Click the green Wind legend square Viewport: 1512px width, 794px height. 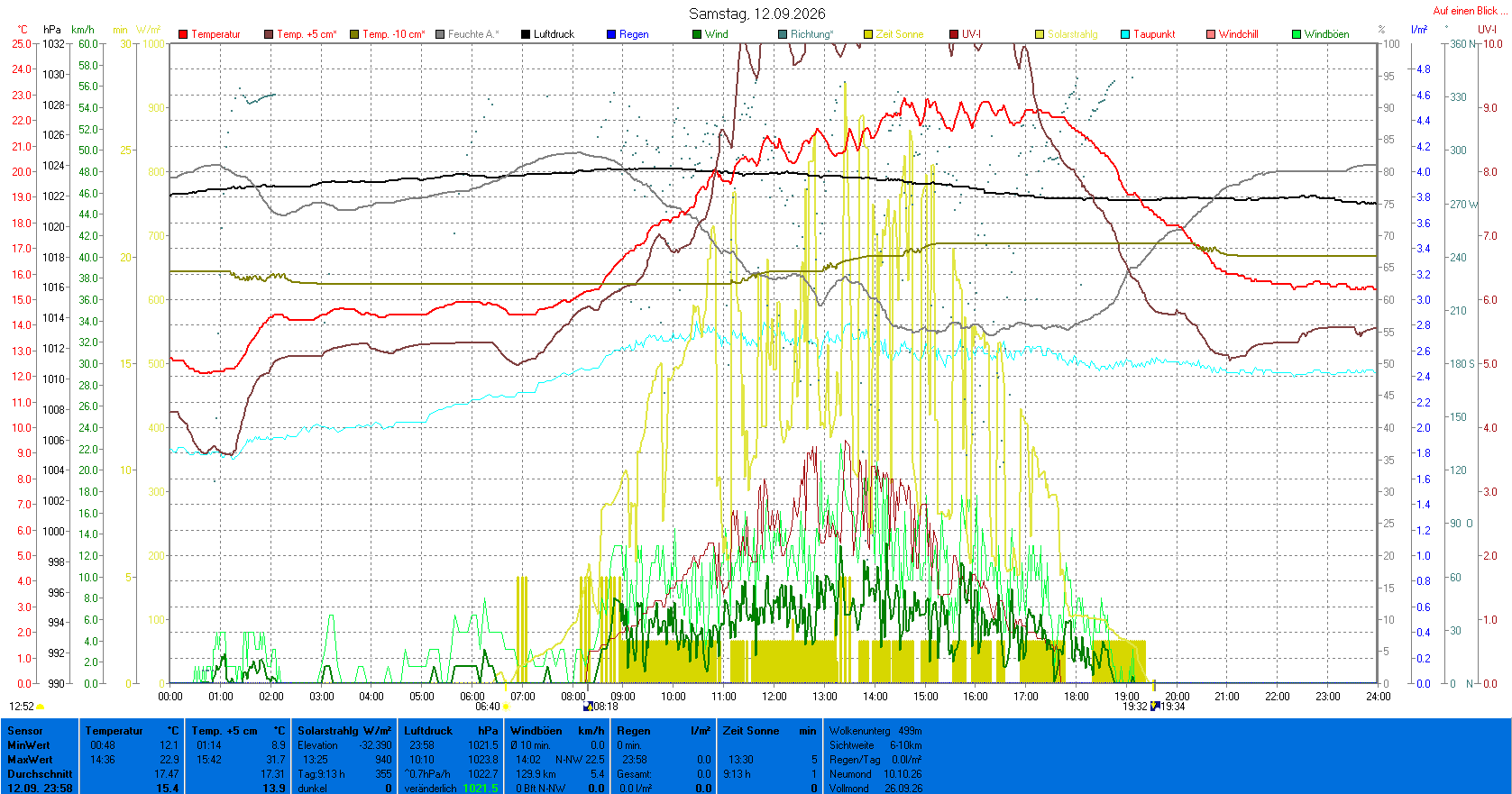697,34
